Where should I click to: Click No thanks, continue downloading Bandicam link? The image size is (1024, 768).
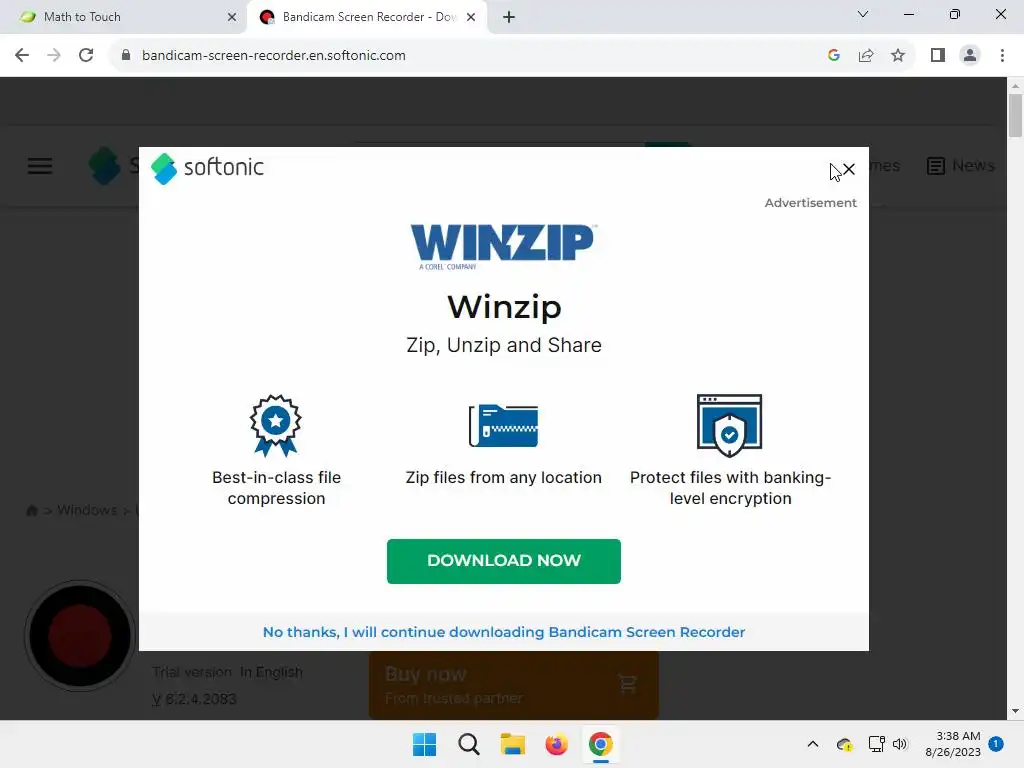coord(504,632)
